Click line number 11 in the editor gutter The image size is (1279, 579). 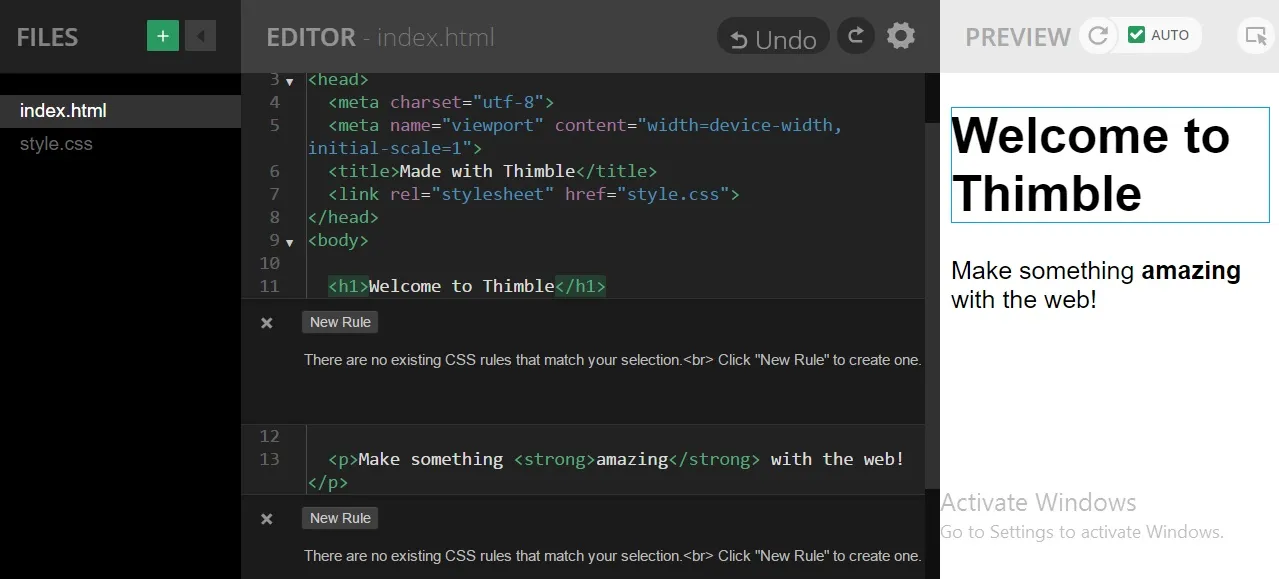tap(269, 286)
